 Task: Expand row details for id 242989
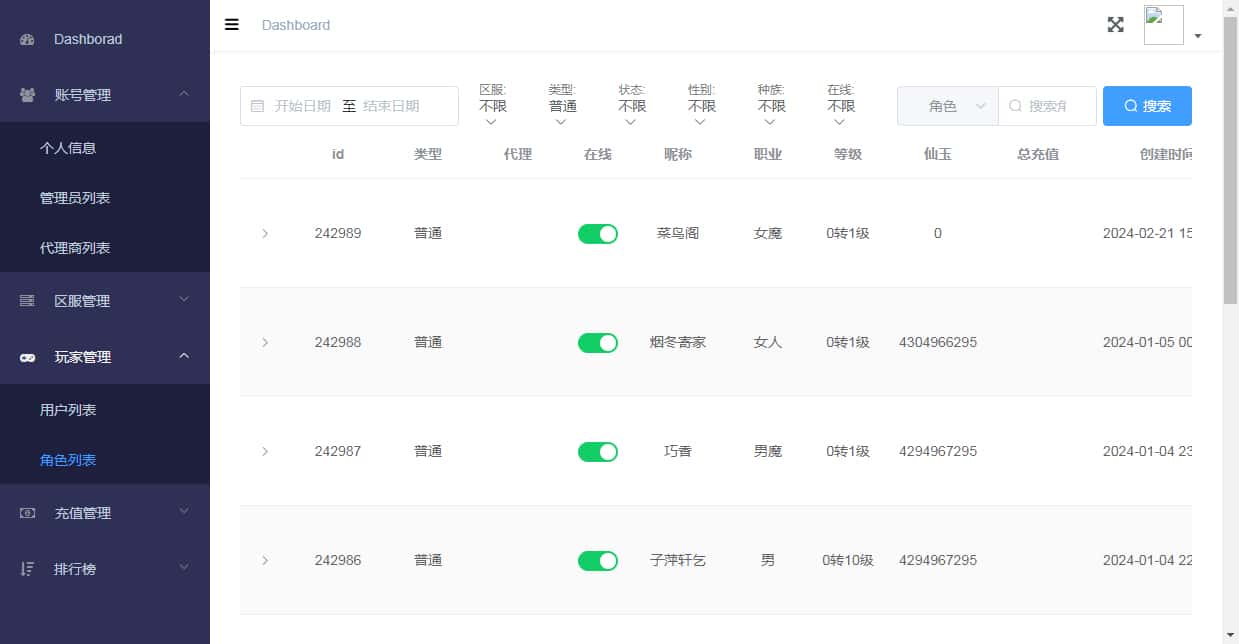pos(265,234)
